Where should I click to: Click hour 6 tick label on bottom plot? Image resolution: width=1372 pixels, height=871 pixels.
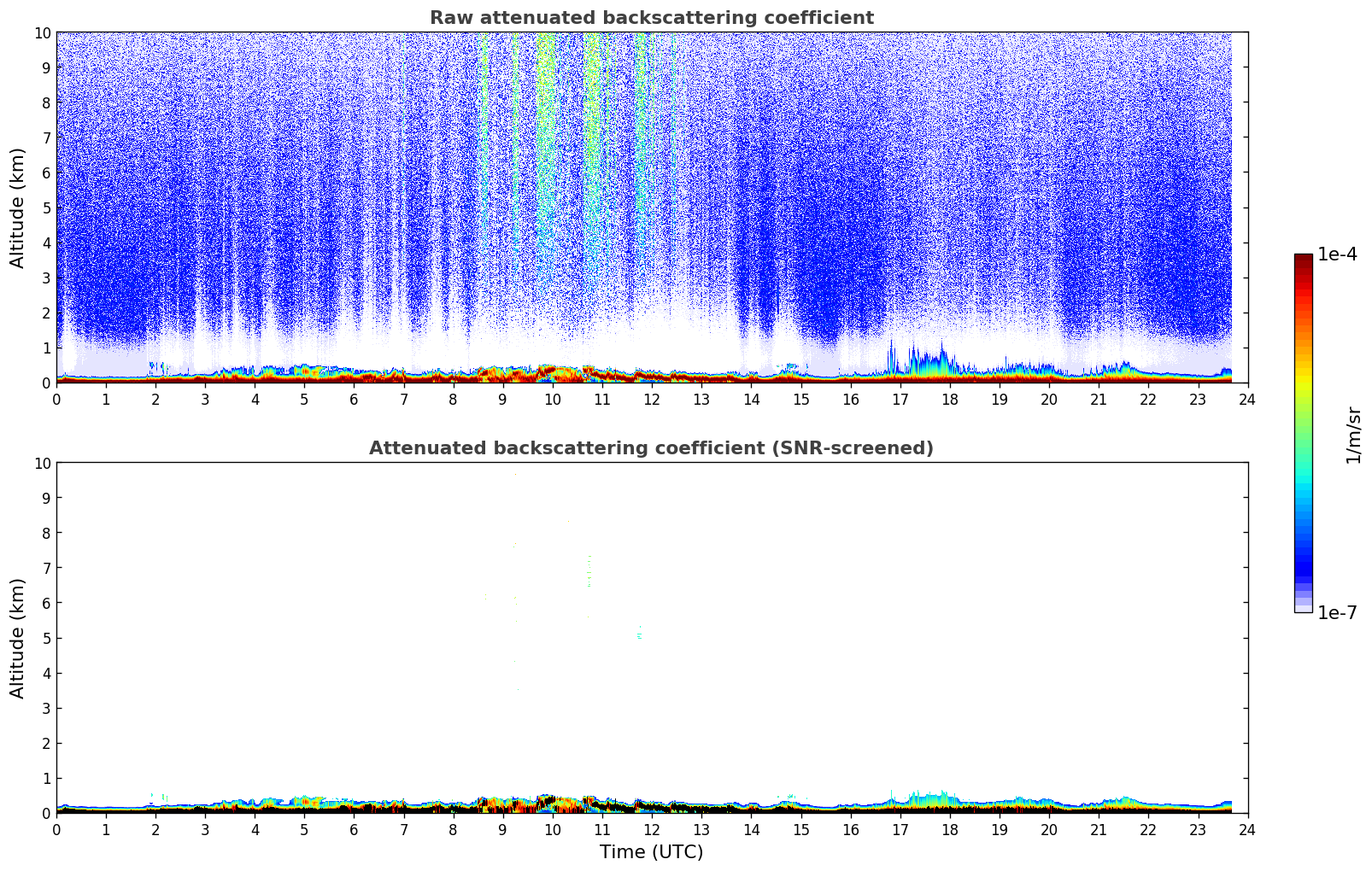(355, 830)
